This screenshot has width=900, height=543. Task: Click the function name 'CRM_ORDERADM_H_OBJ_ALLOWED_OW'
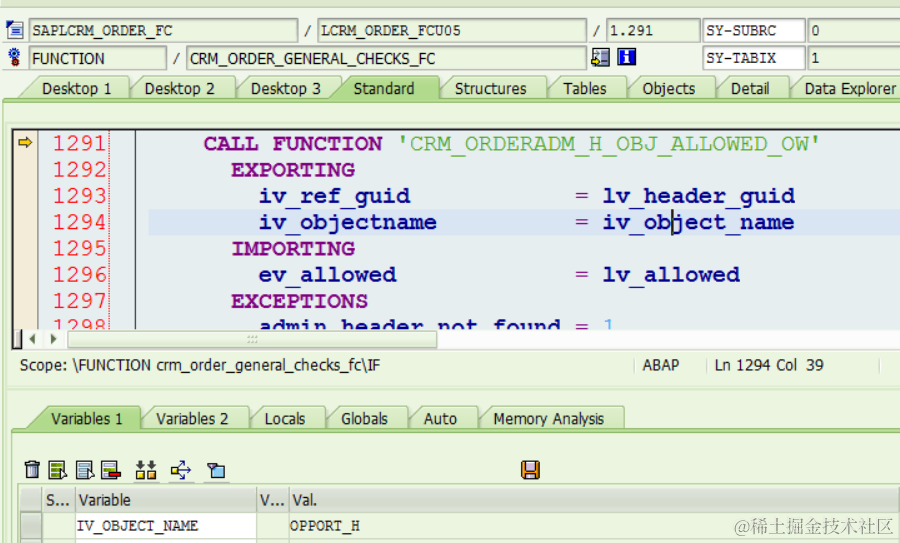(x=609, y=143)
